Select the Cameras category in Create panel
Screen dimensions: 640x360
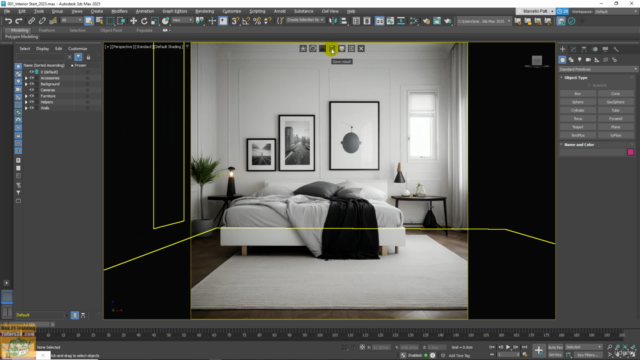click(x=588, y=60)
